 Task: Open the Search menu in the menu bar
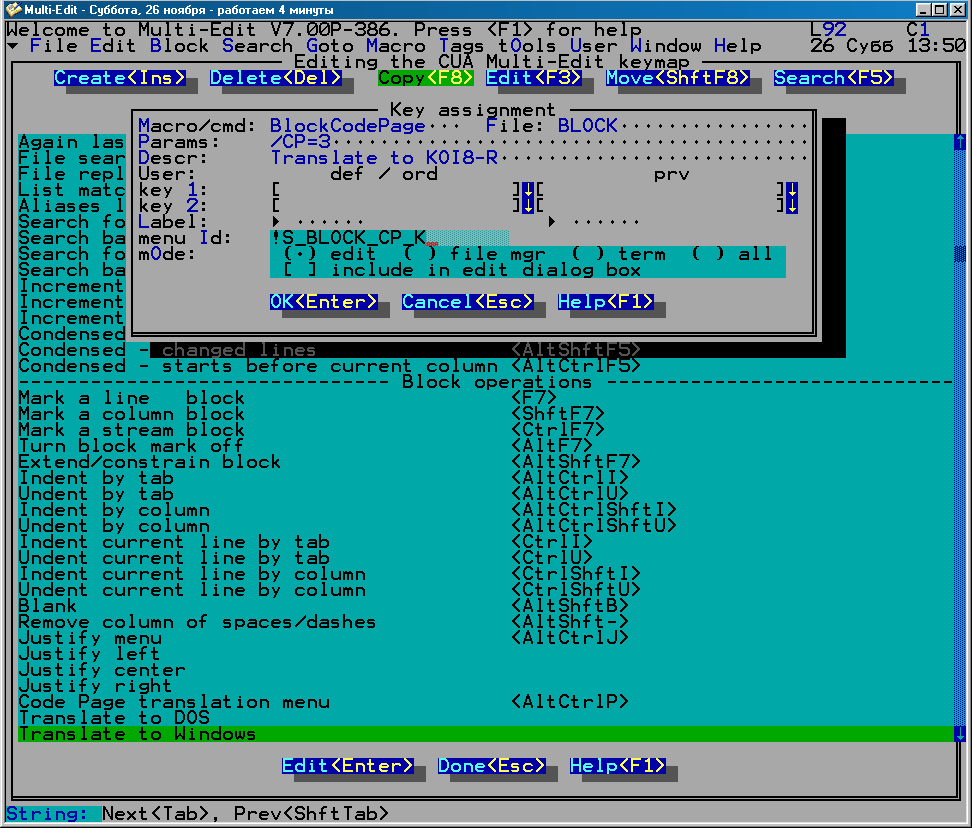pos(257,46)
